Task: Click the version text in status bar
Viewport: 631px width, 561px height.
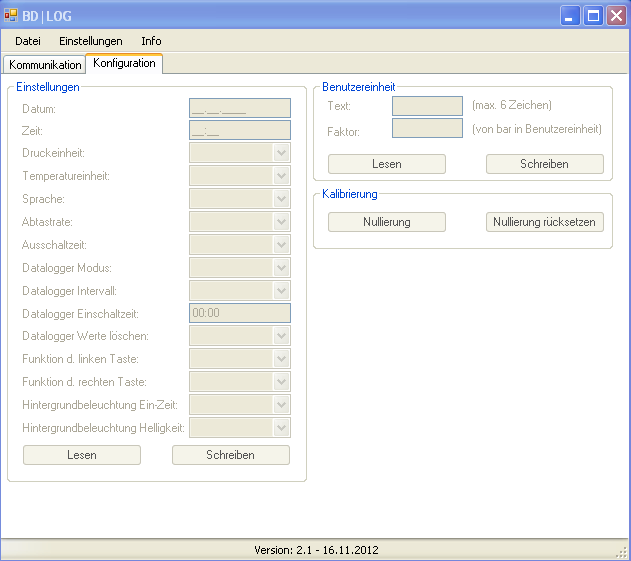Action: point(316,550)
